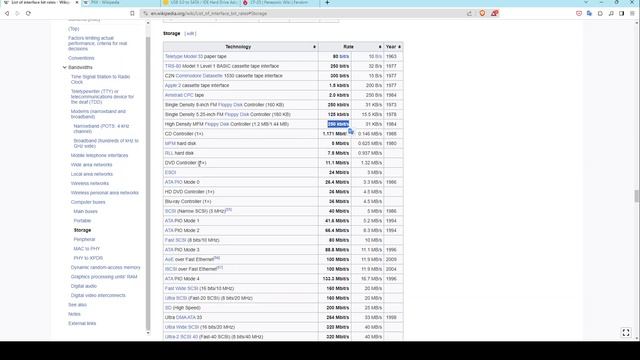The image size is (640, 360).
Task: Go to Conventions in the contents sidebar
Action: (x=81, y=58)
